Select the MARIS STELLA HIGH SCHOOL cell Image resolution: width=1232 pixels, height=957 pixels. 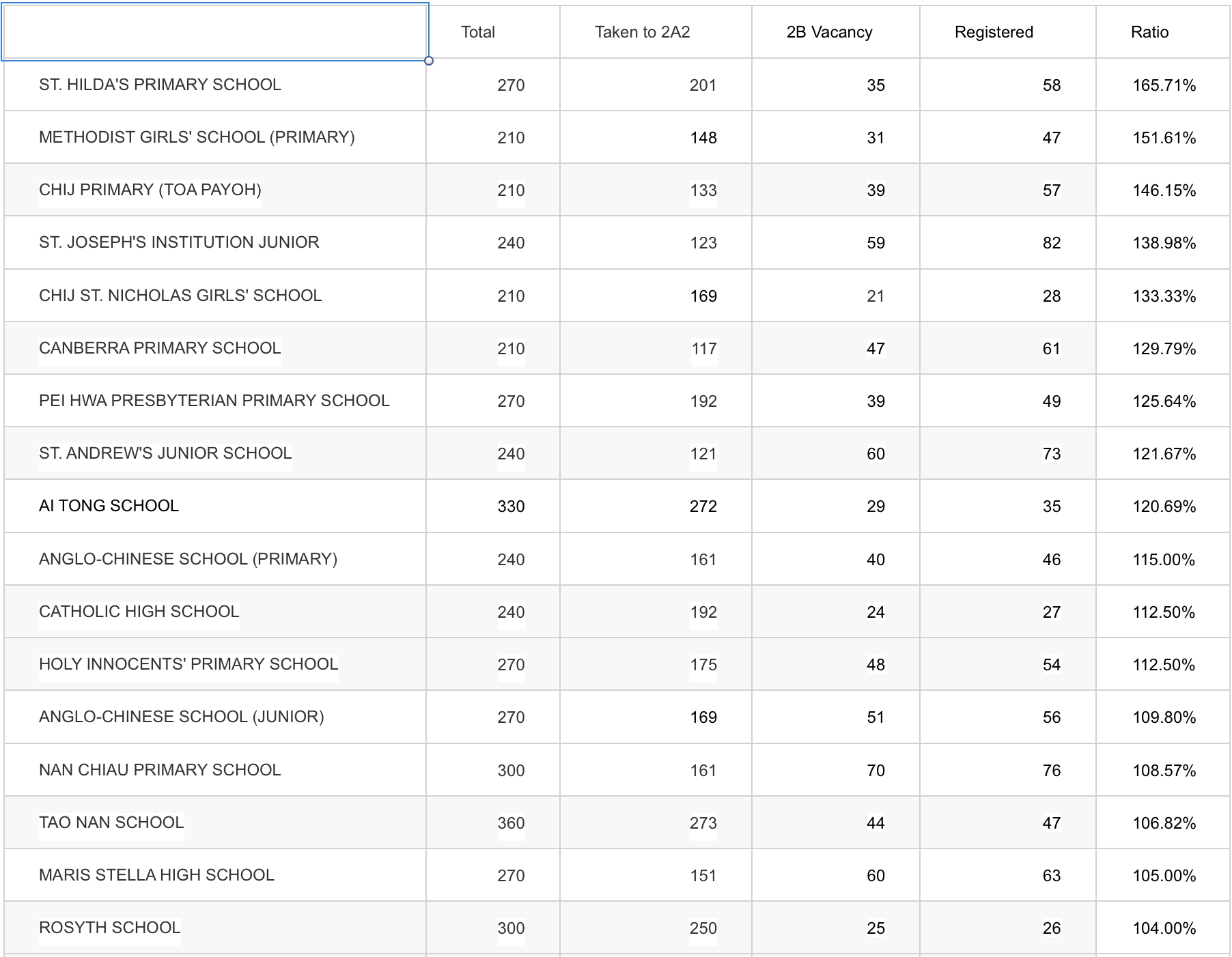[x=156, y=875]
